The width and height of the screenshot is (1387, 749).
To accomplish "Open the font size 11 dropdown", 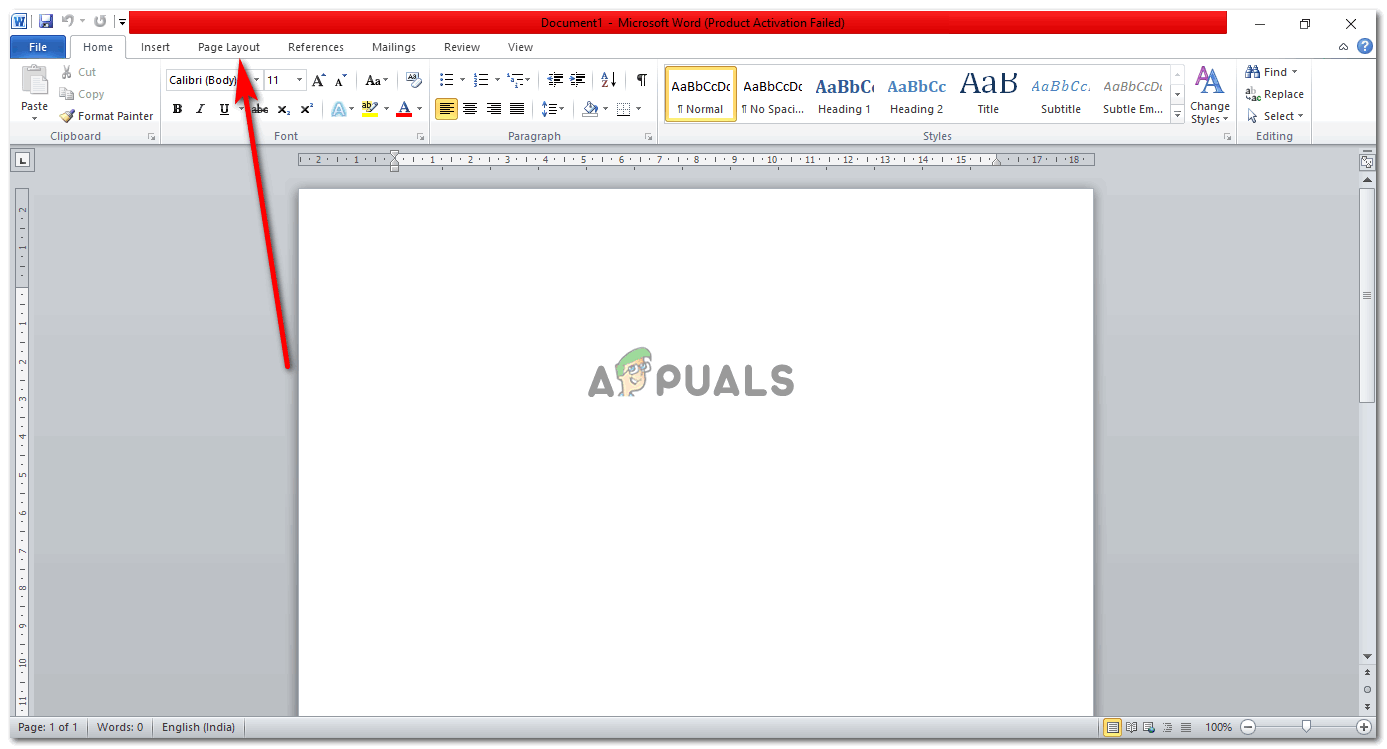I will click(x=299, y=80).
